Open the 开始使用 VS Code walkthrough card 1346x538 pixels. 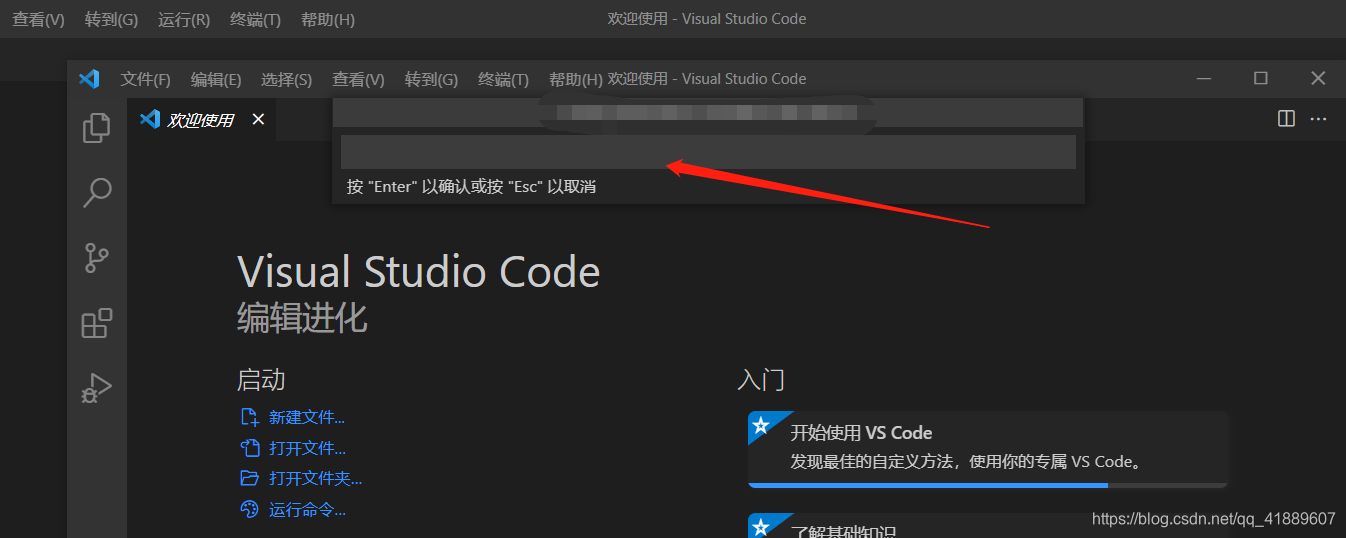(x=988, y=449)
